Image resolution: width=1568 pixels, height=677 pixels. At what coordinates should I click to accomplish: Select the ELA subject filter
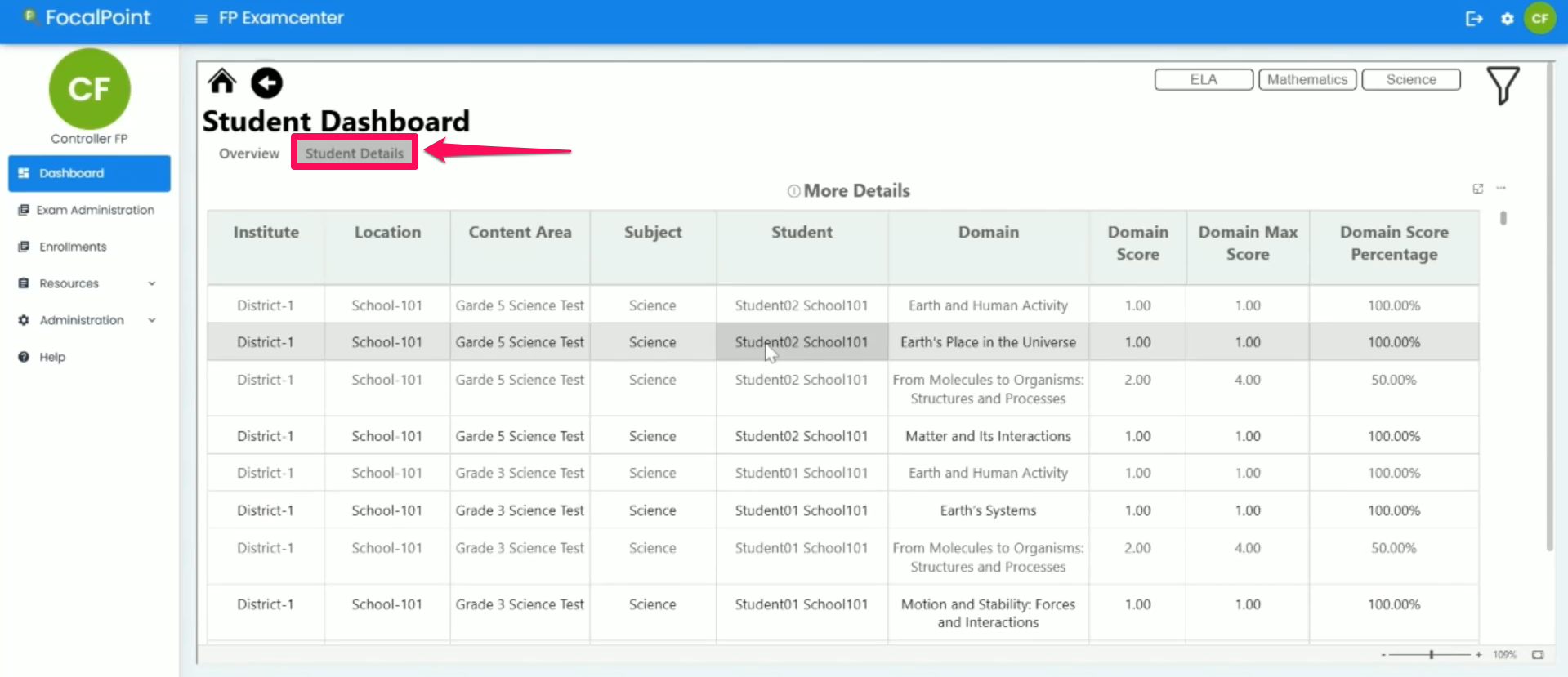(x=1204, y=79)
